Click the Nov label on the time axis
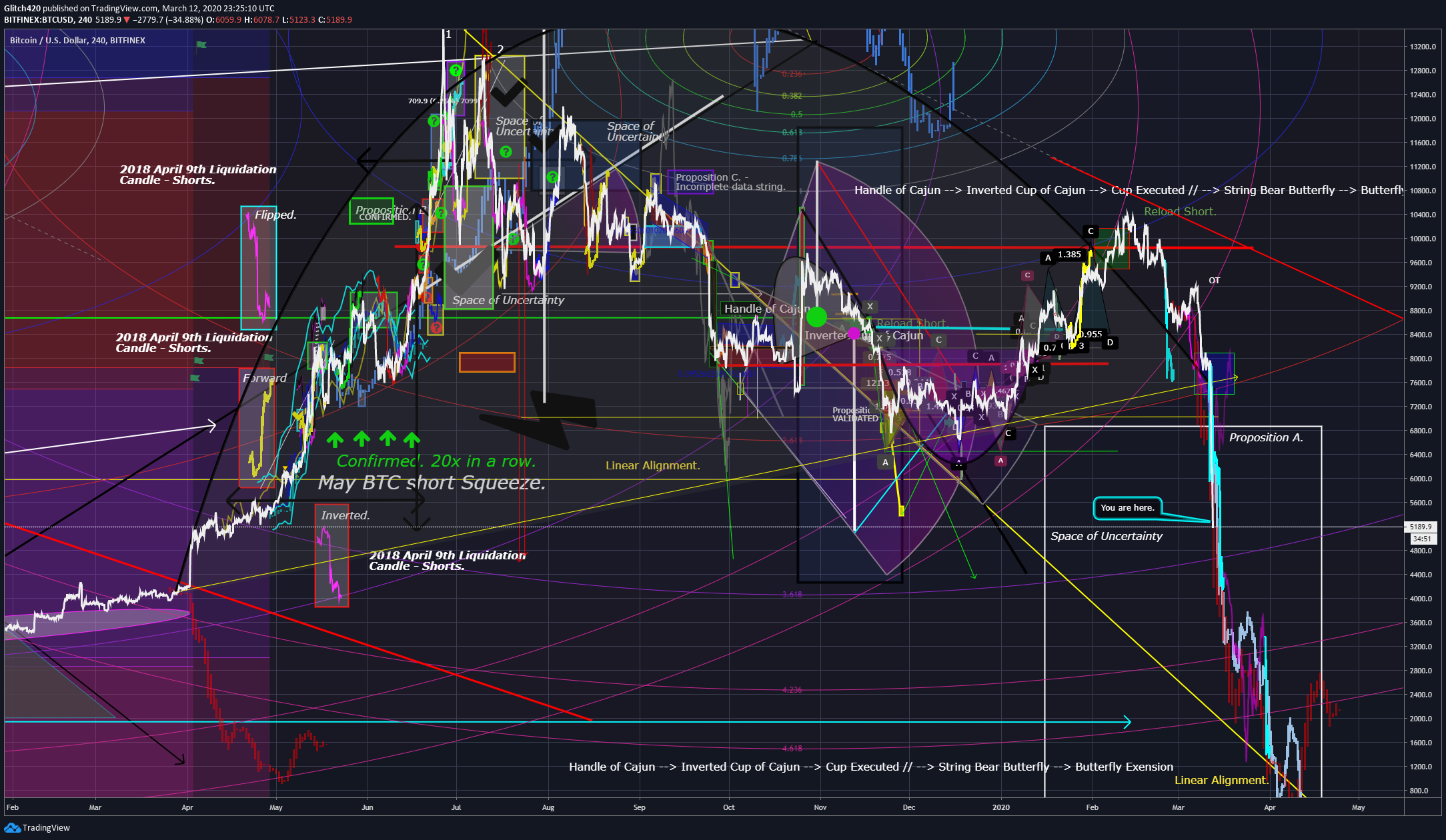This screenshot has height=840, width=1446. click(x=820, y=807)
